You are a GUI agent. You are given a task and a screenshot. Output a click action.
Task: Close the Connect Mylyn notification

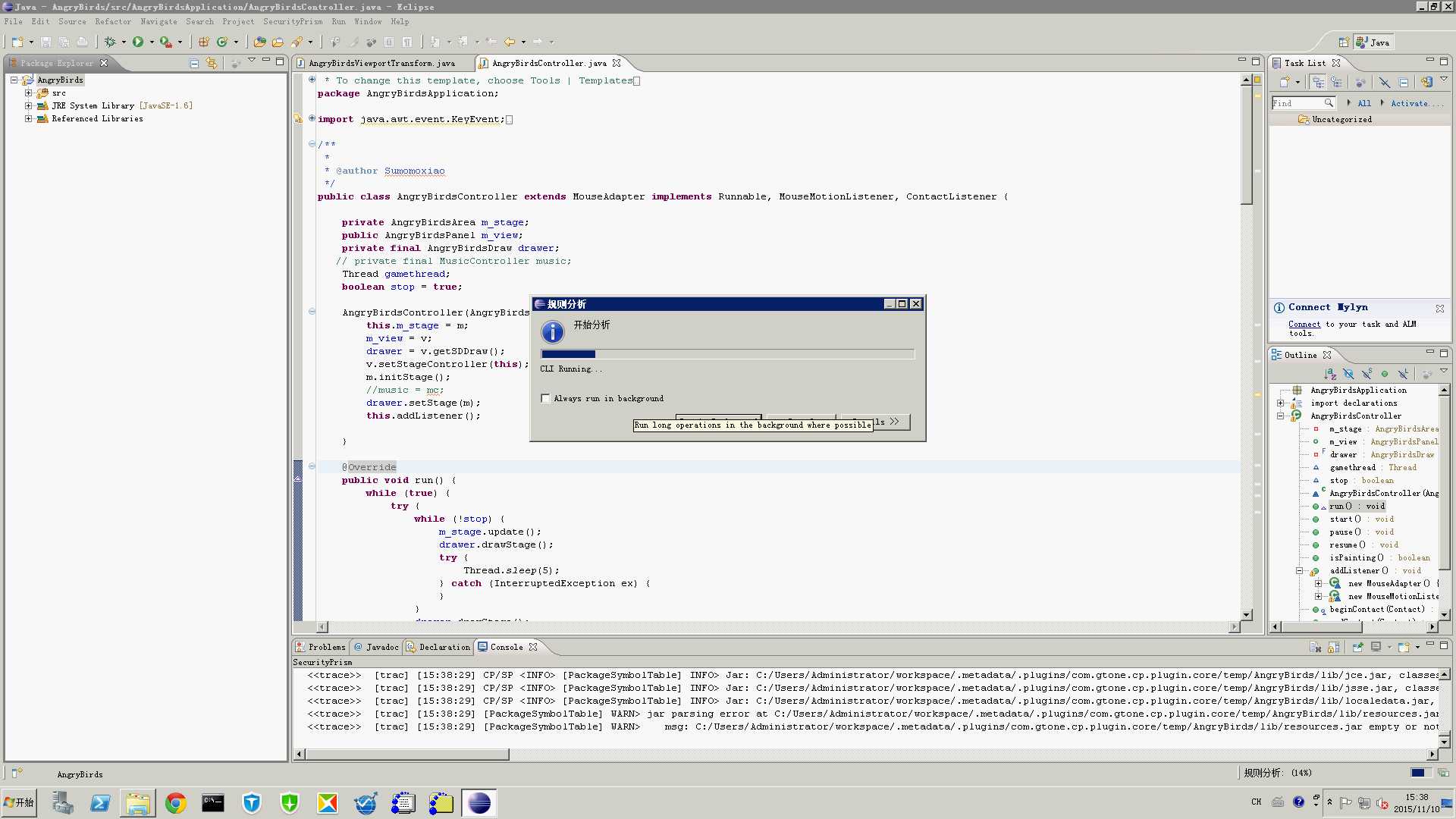[1439, 309]
